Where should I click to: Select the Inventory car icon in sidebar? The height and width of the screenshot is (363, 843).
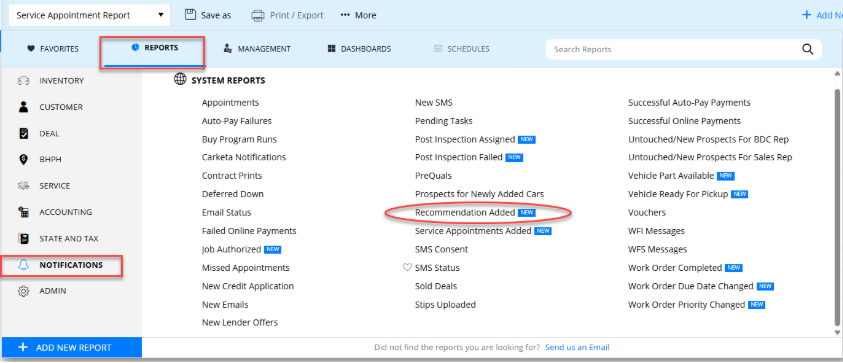point(23,81)
